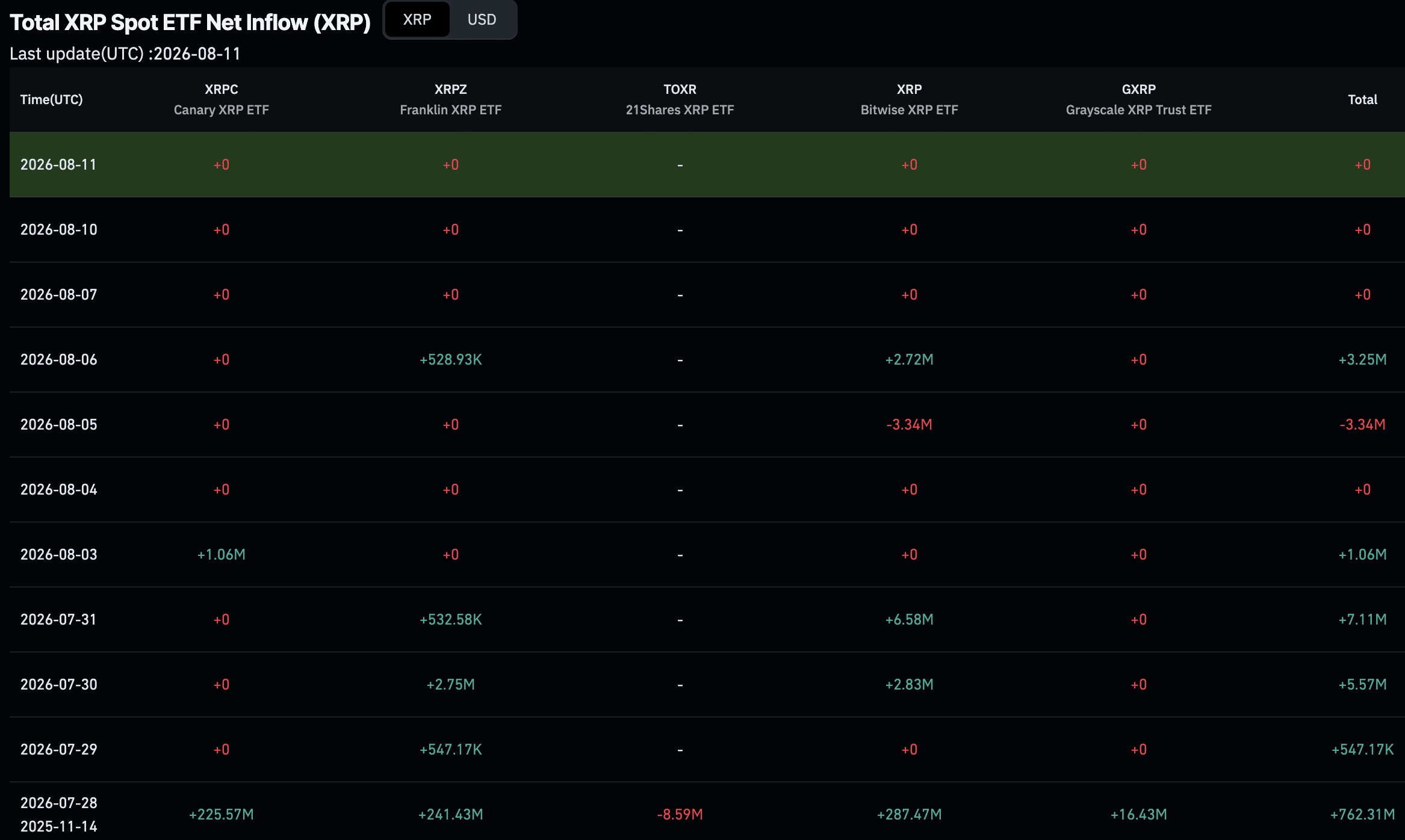The height and width of the screenshot is (840, 1405).
Task: Click the +1.06M Canary inflow on 2026-08-03
Action: [x=222, y=555]
